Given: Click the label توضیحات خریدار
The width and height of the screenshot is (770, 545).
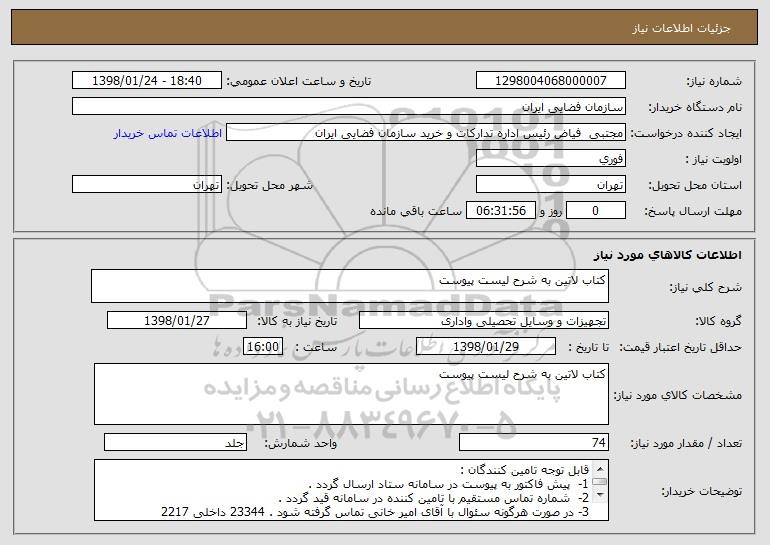Looking at the screenshot, I should point(702,491).
